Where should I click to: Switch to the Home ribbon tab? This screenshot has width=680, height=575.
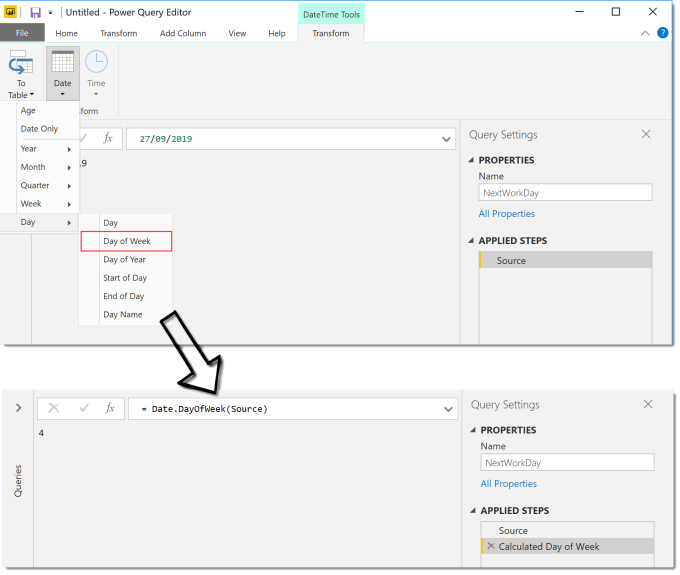66,33
